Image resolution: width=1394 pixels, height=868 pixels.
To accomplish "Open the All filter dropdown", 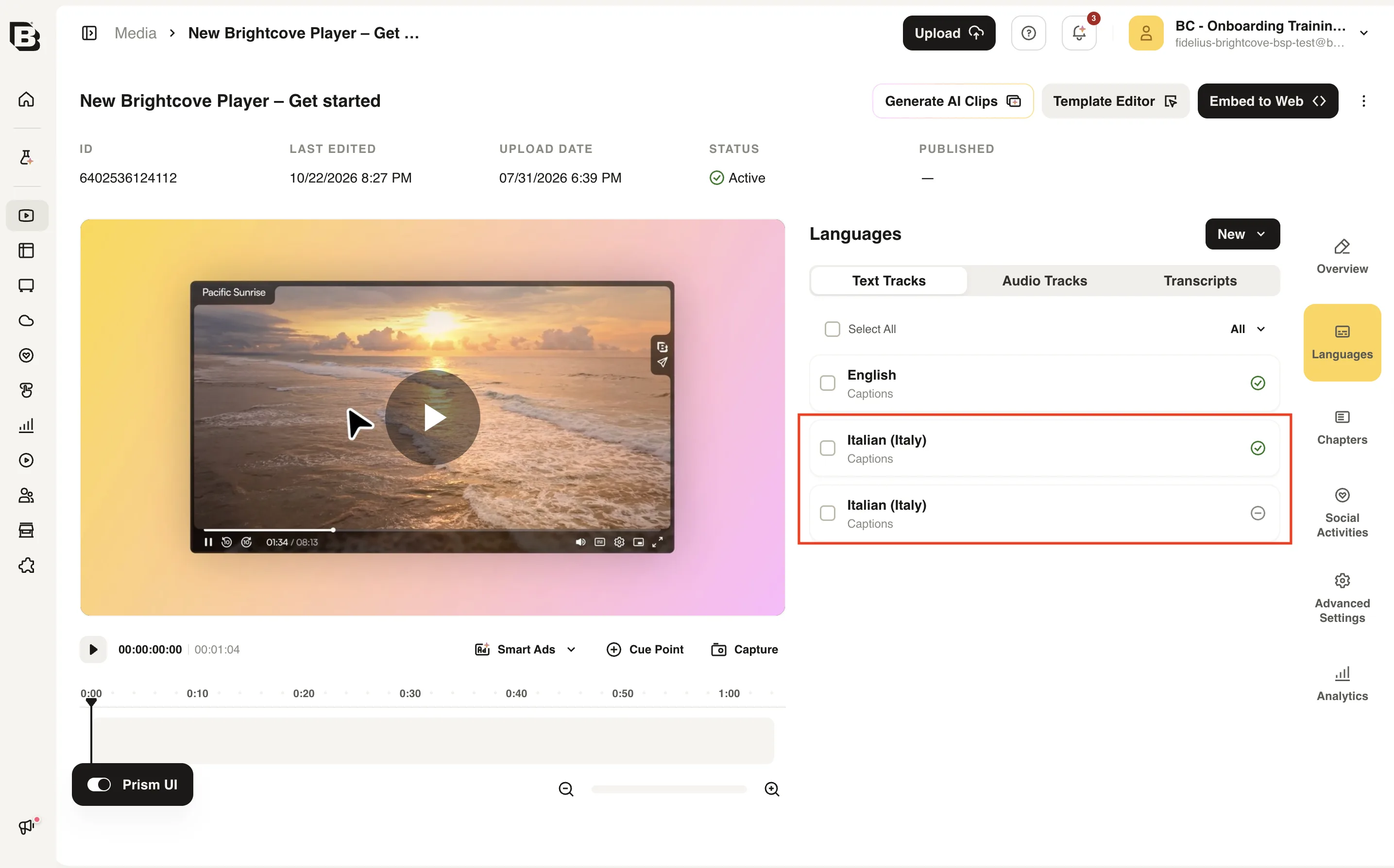I will (x=1247, y=329).
